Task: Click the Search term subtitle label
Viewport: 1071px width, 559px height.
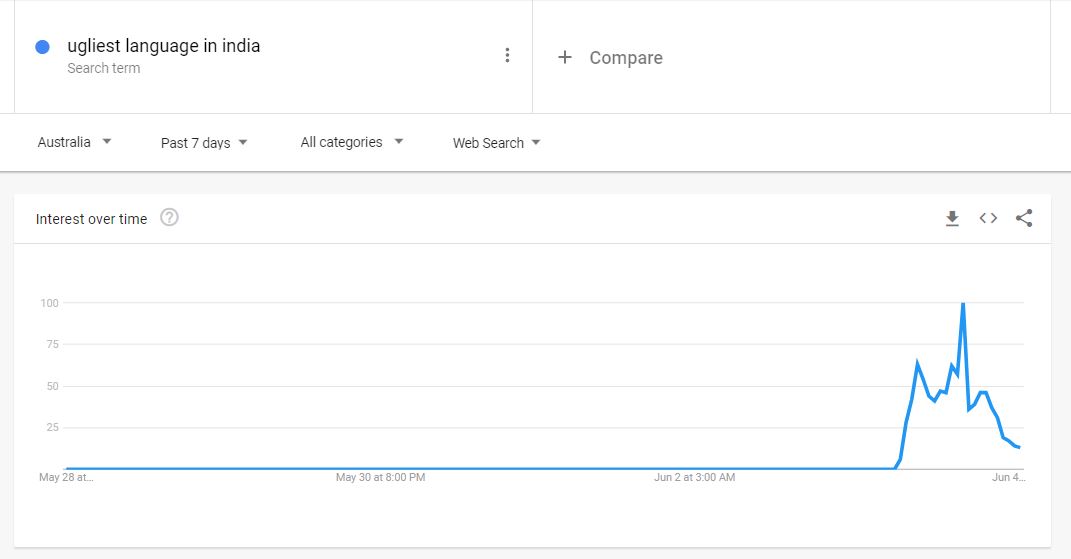Action: [x=104, y=68]
